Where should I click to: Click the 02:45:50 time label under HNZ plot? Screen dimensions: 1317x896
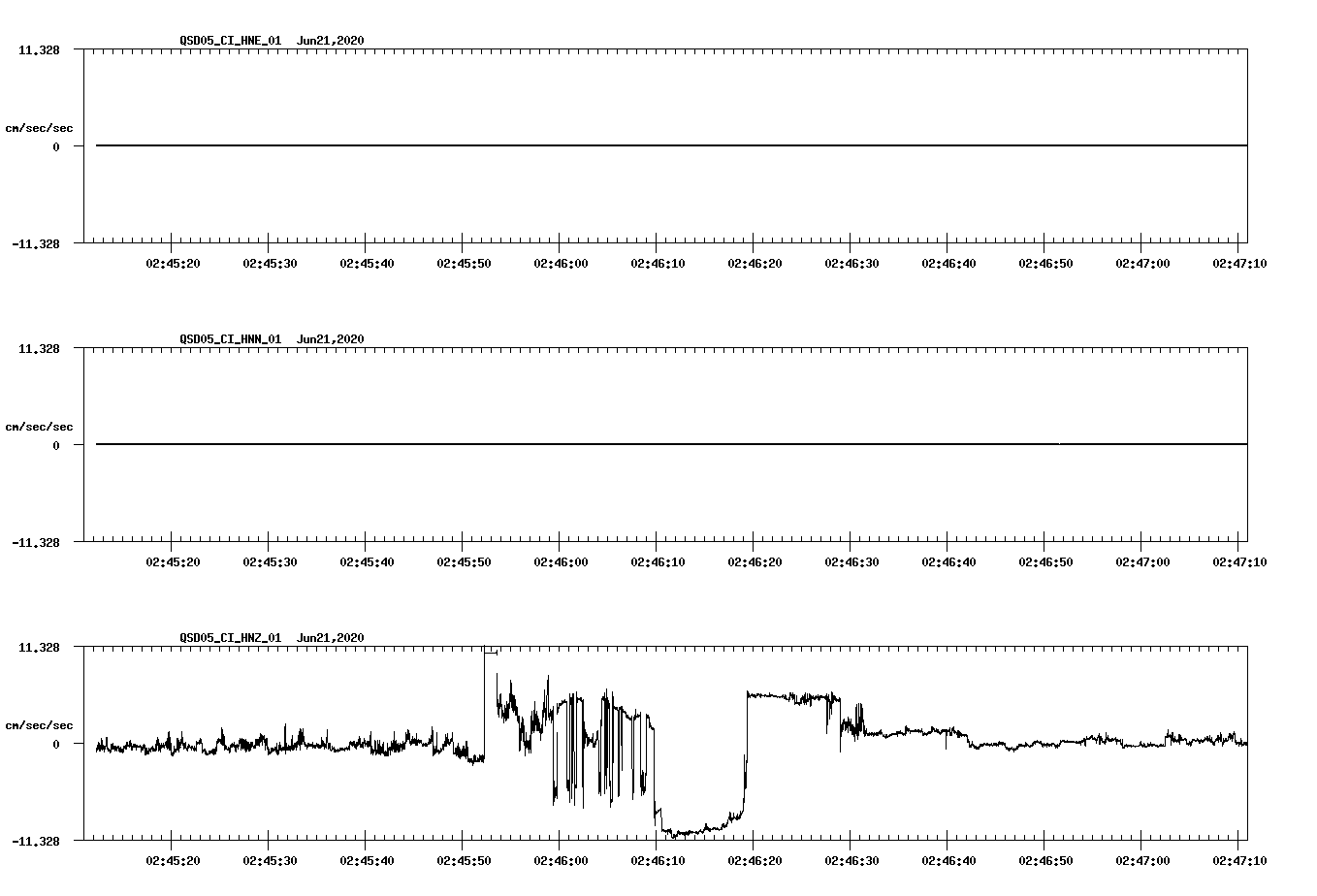click(x=464, y=861)
